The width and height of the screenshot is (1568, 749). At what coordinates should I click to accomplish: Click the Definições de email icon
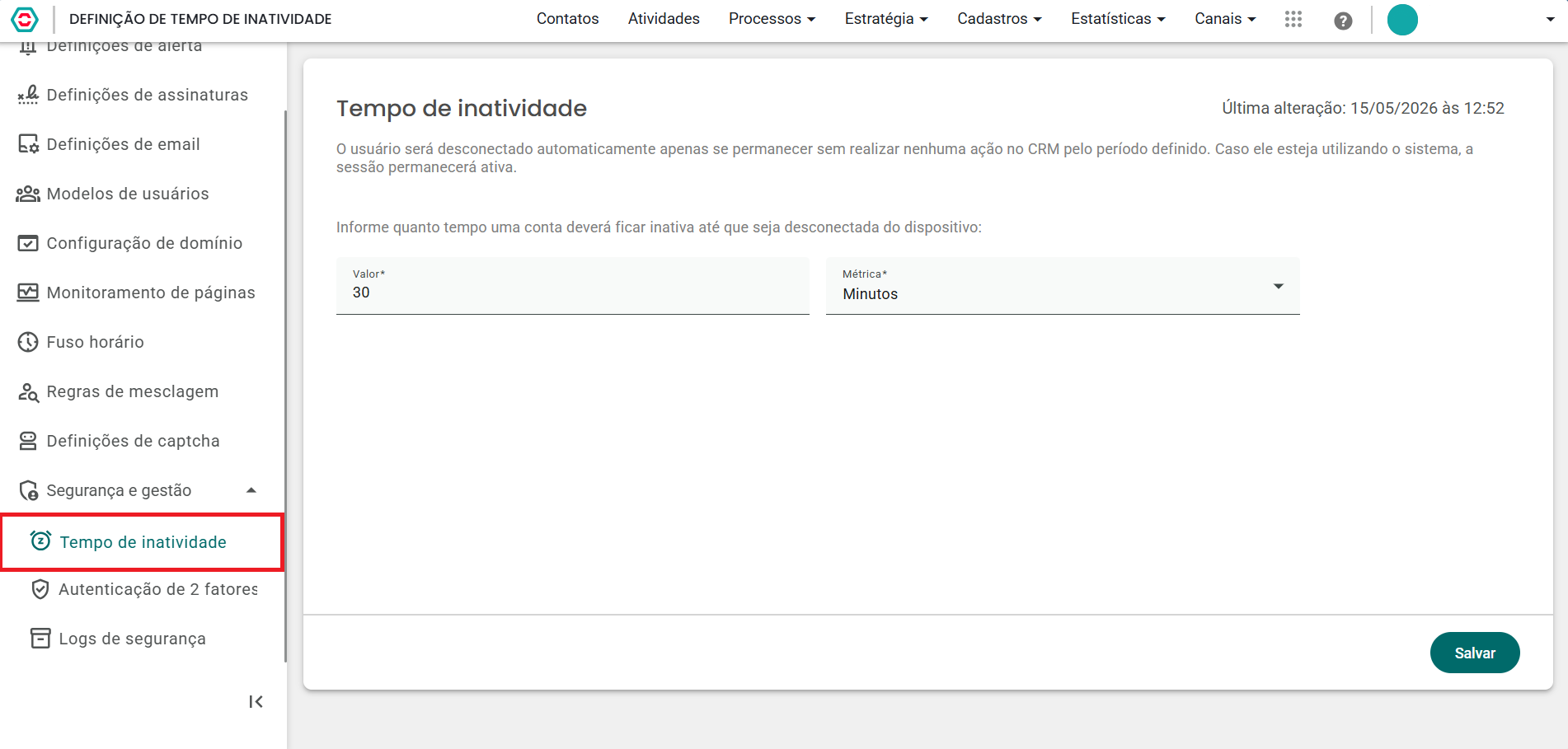[x=28, y=144]
